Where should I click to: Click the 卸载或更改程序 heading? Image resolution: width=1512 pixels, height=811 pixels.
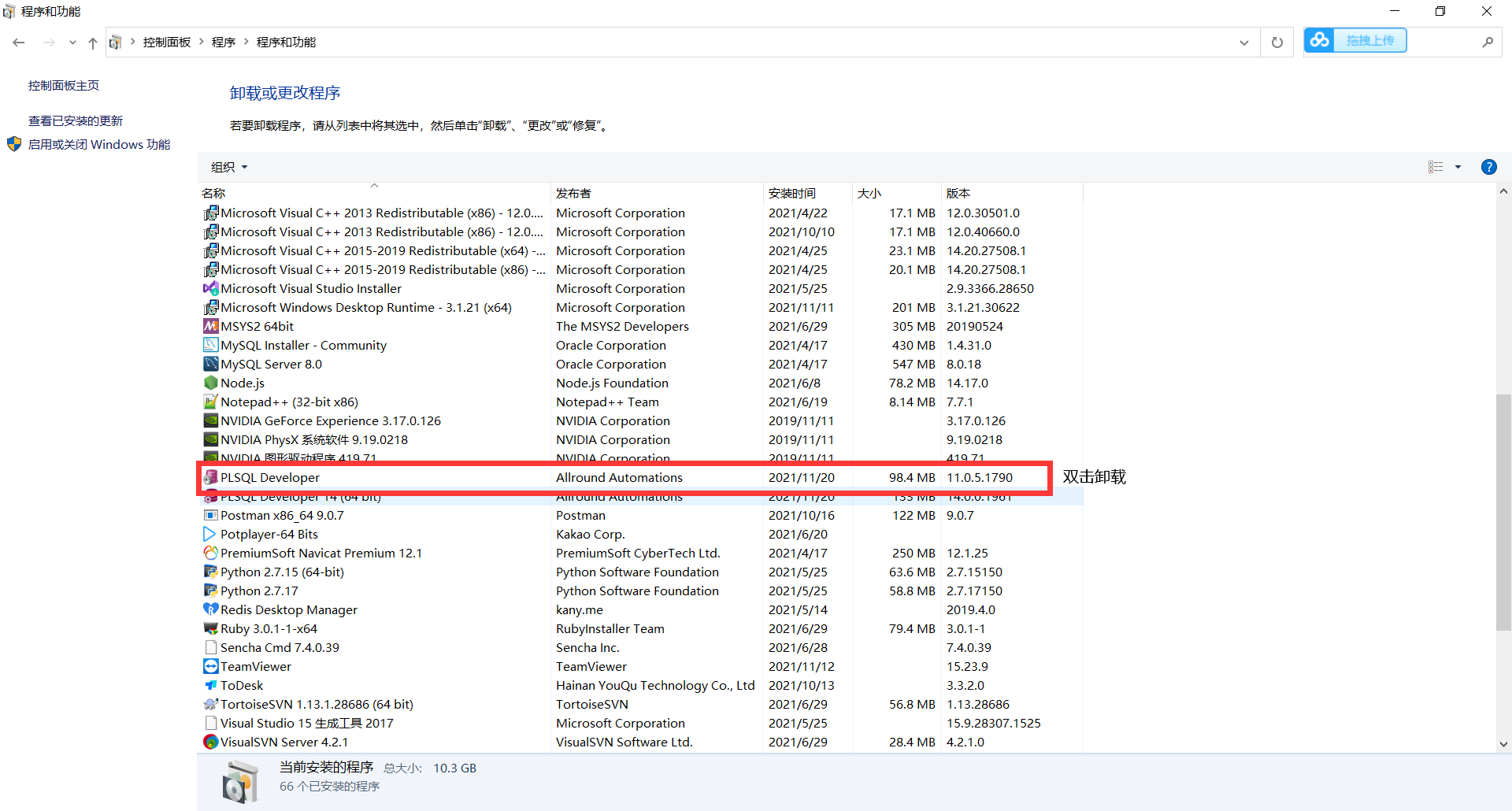coord(285,93)
